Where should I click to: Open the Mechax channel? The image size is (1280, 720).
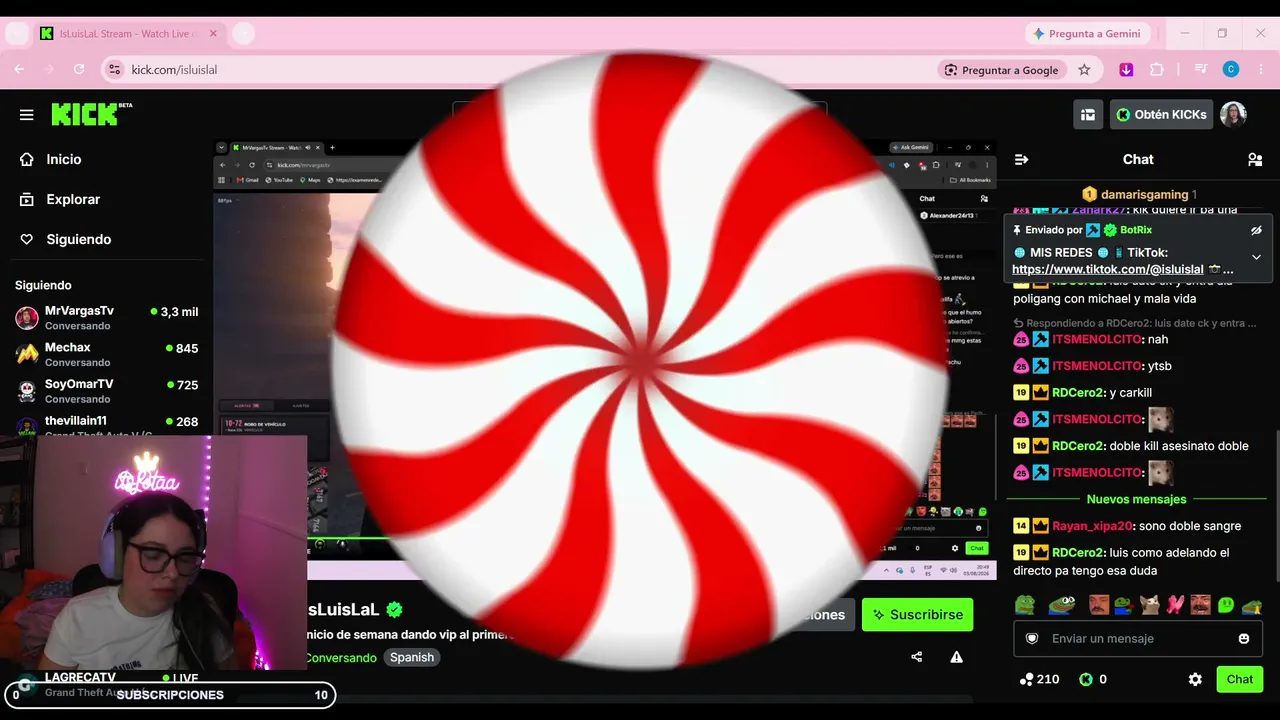(106, 354)
